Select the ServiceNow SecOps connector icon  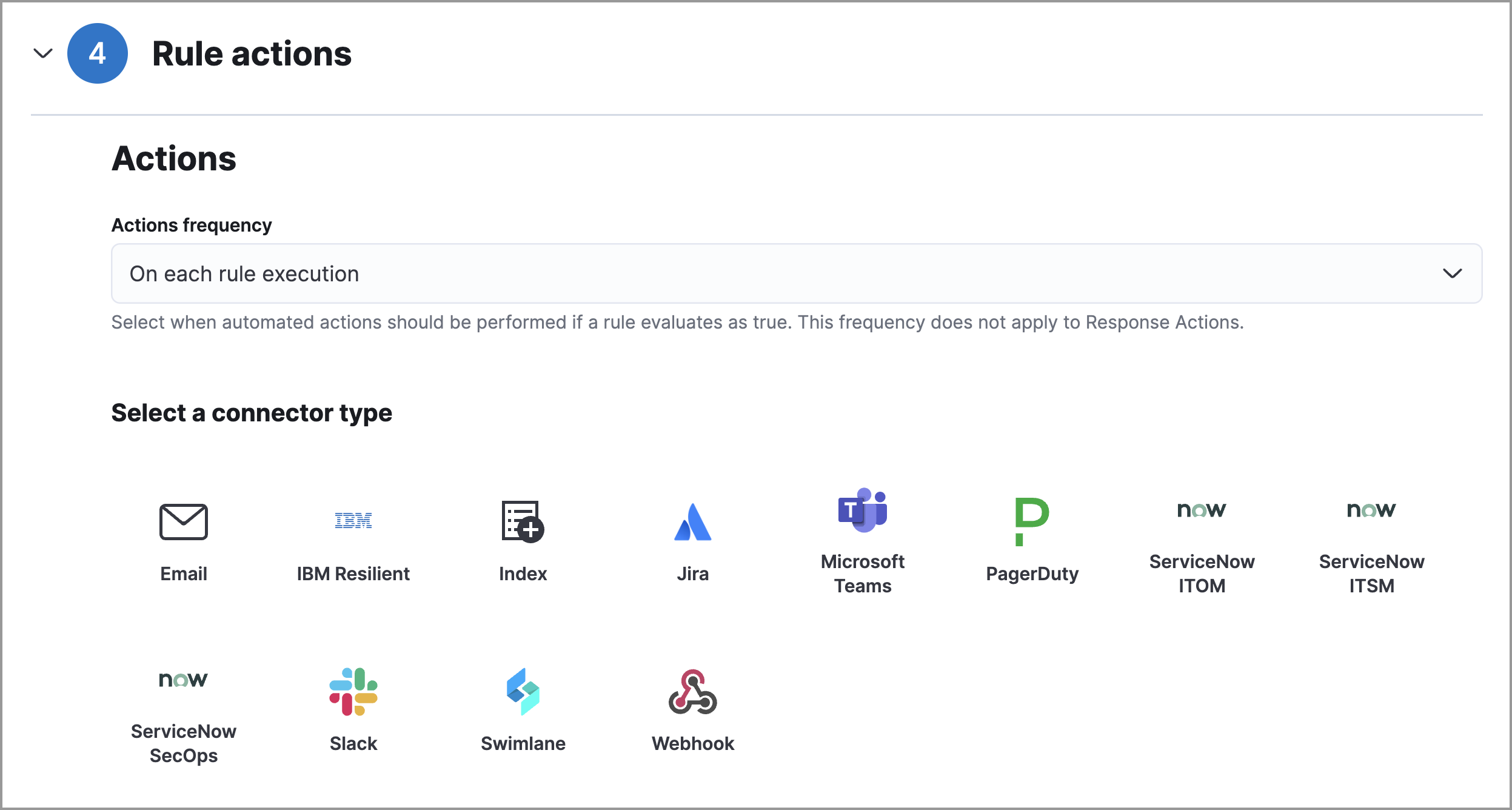(183, 680)
